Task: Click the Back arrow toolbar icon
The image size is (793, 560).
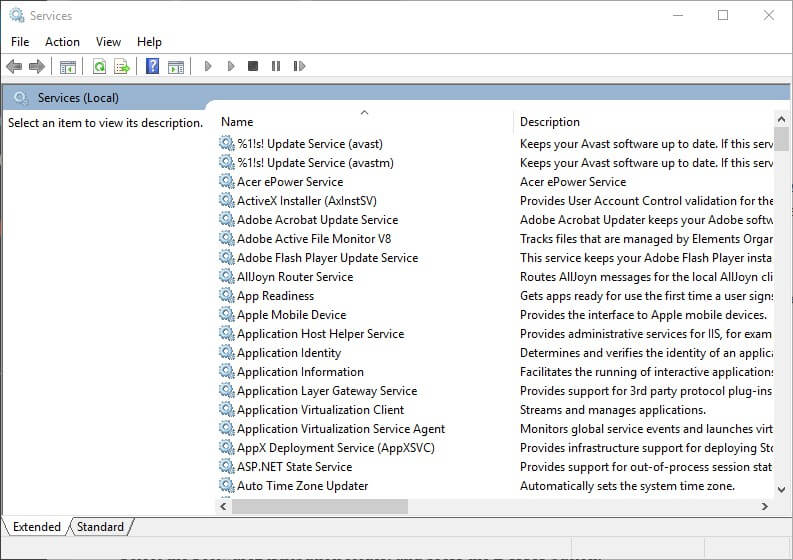Action: click(x=14, y=66)
